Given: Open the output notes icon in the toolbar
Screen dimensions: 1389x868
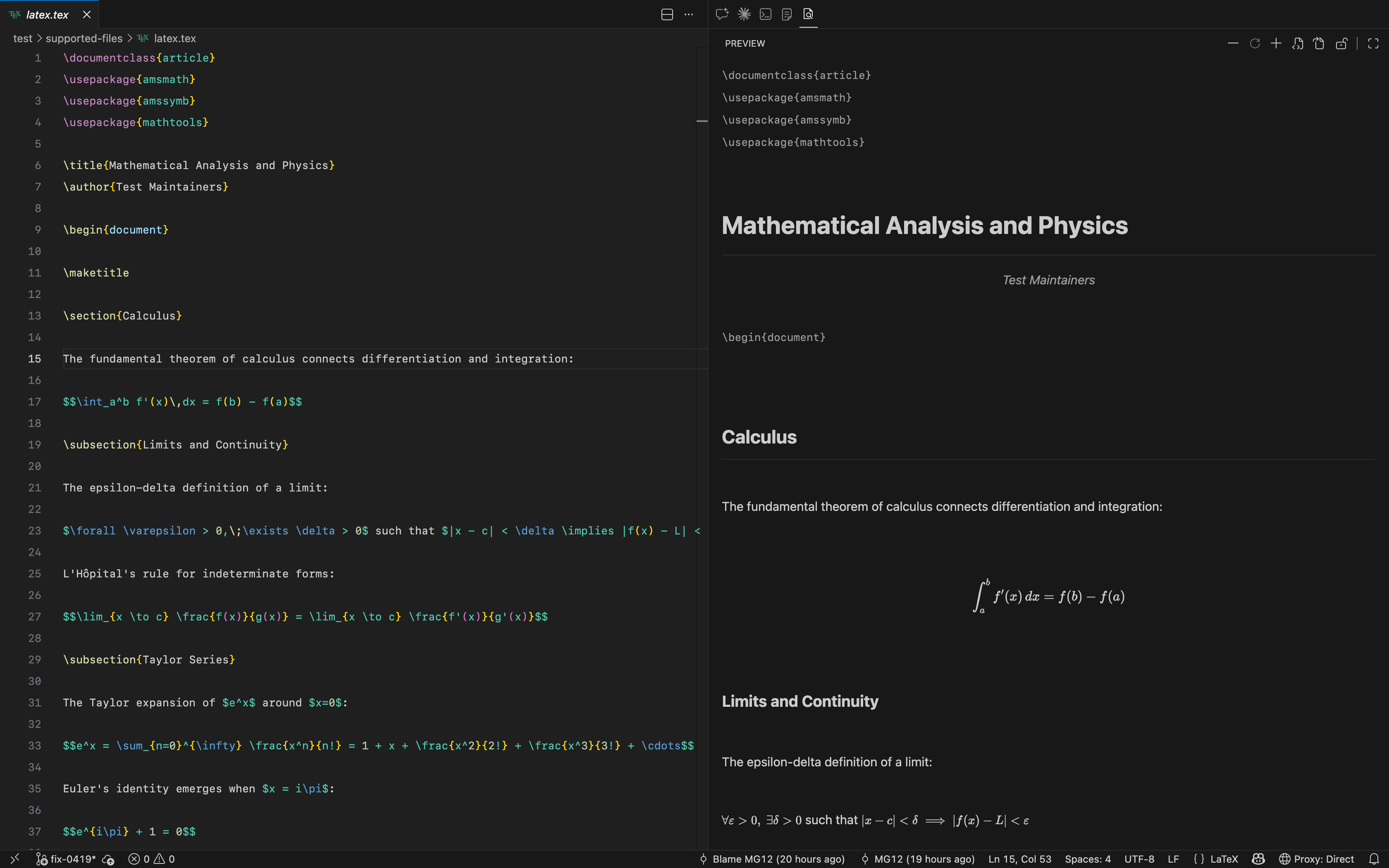Looking at the screenshot, I should coord(787,14).
